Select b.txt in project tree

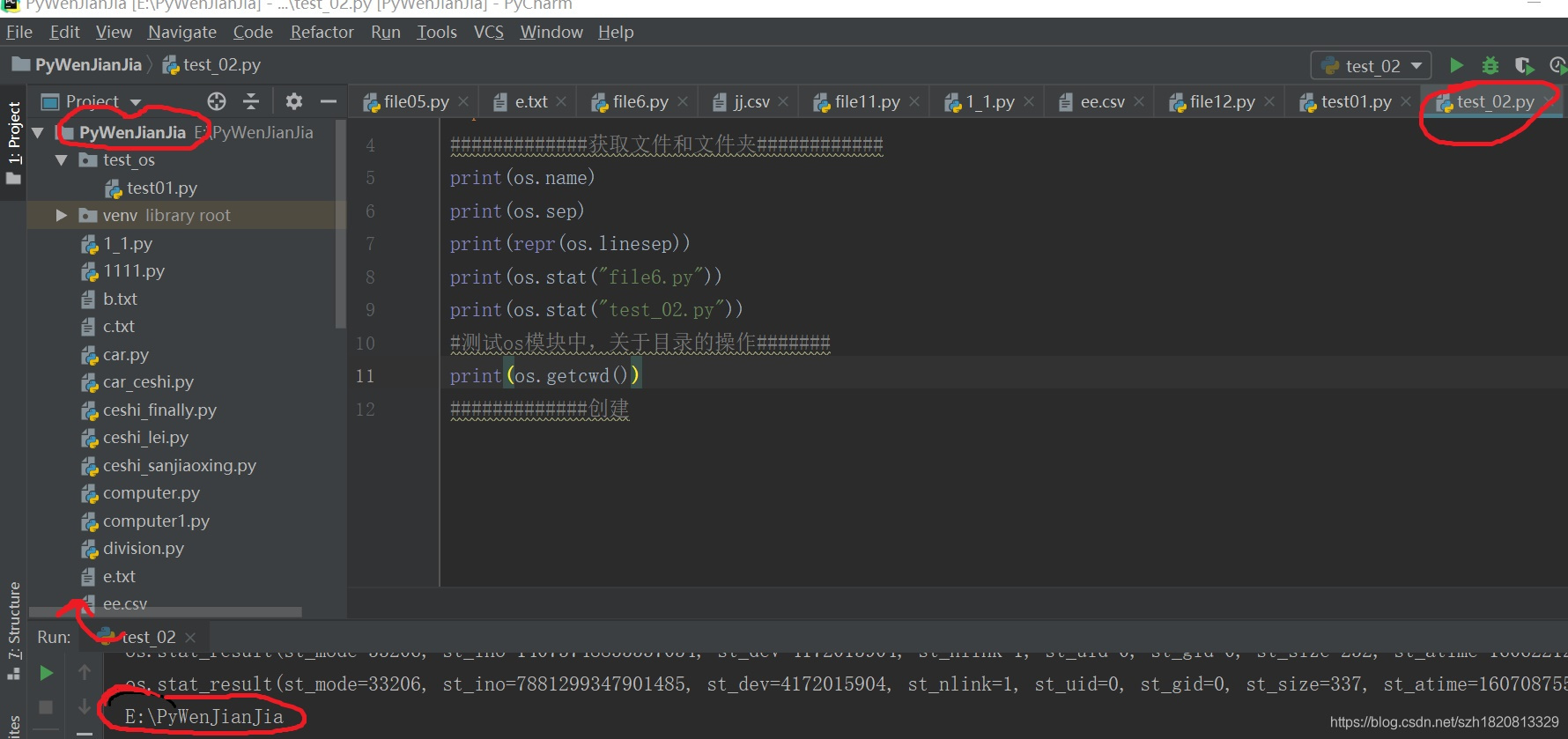coord(108,299)
